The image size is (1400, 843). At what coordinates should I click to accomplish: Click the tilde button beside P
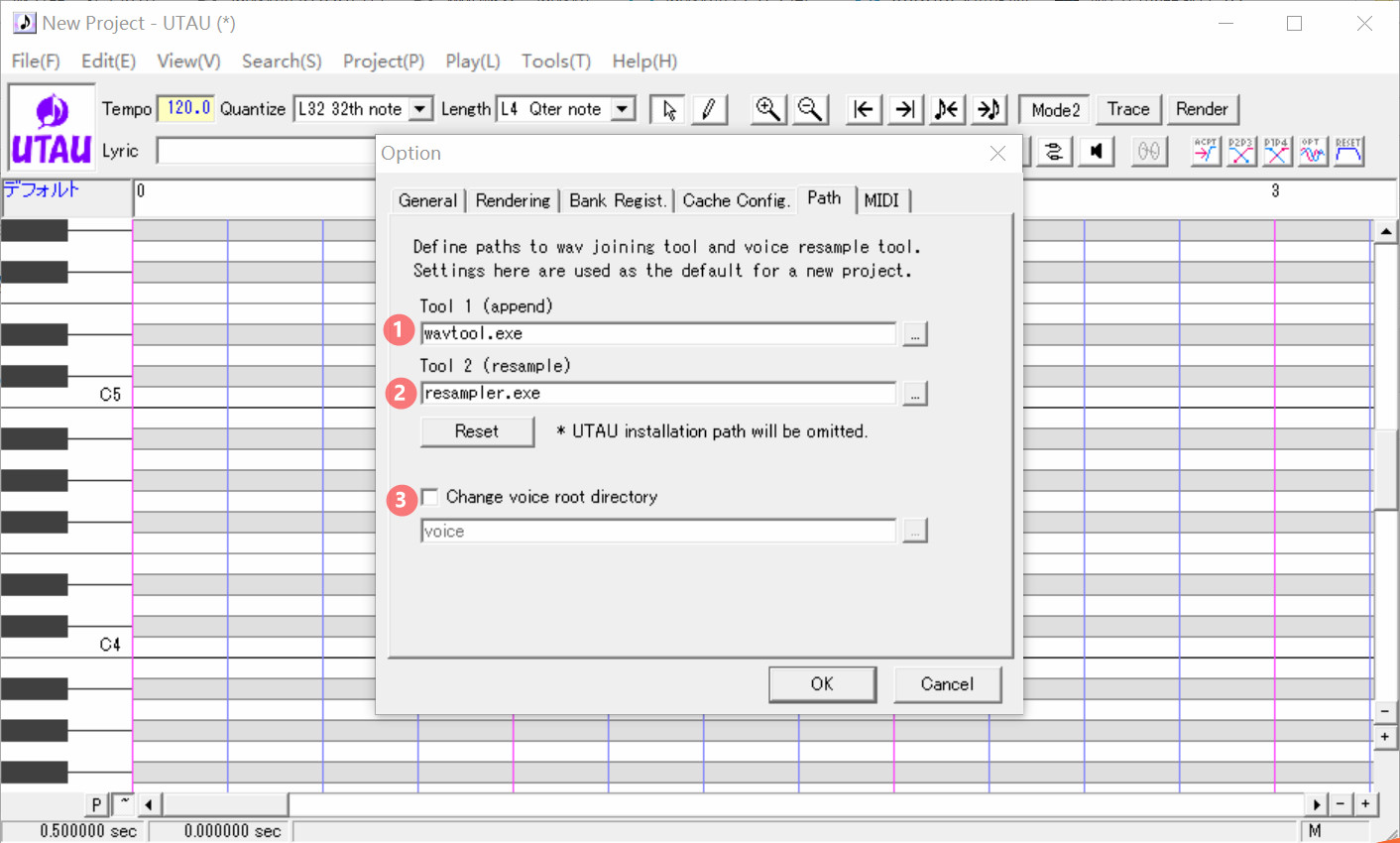pyautogui.click(x=124, y=804)
